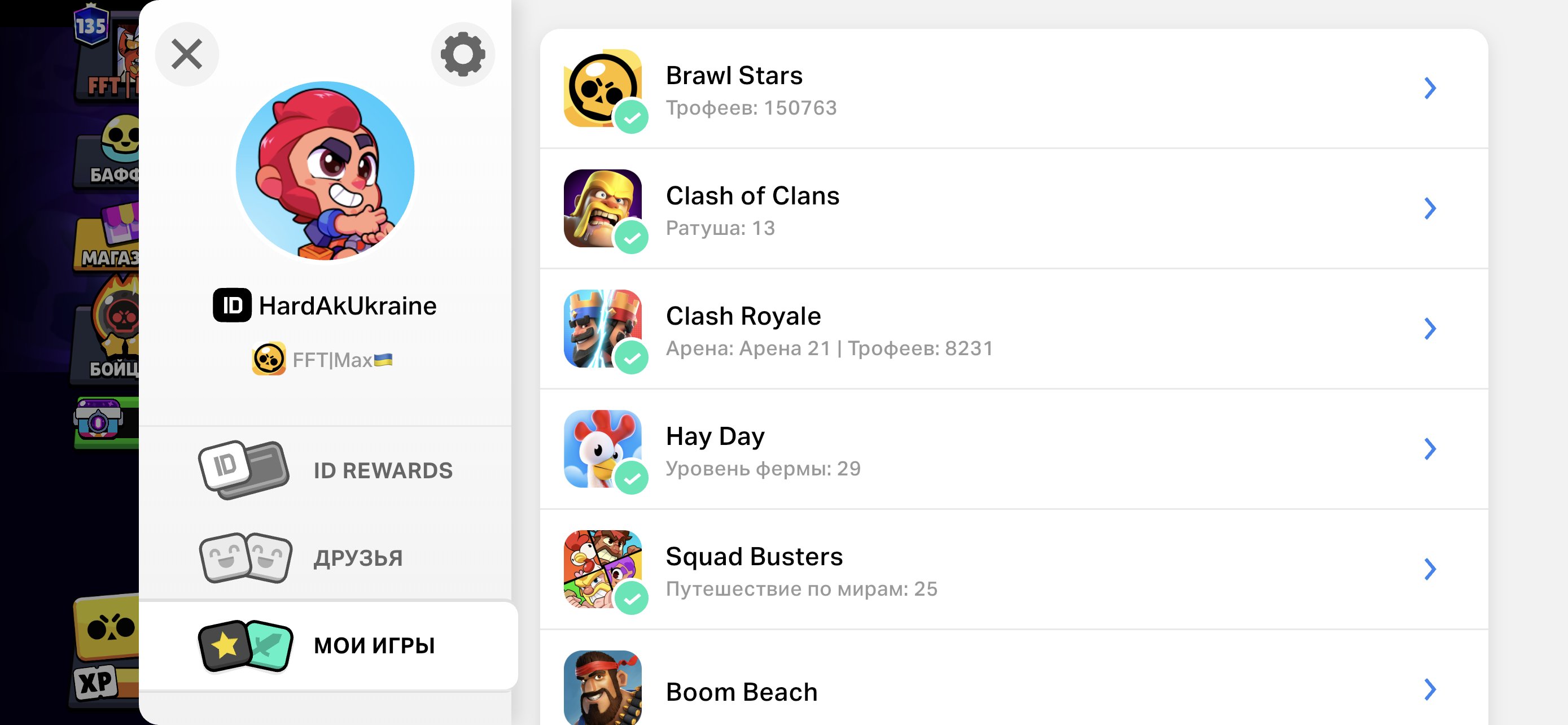Image resolution: width=1568 pixels, height=725 pixels.
Task: Click the green checkmark on Squad Busters
Action: 631,597
